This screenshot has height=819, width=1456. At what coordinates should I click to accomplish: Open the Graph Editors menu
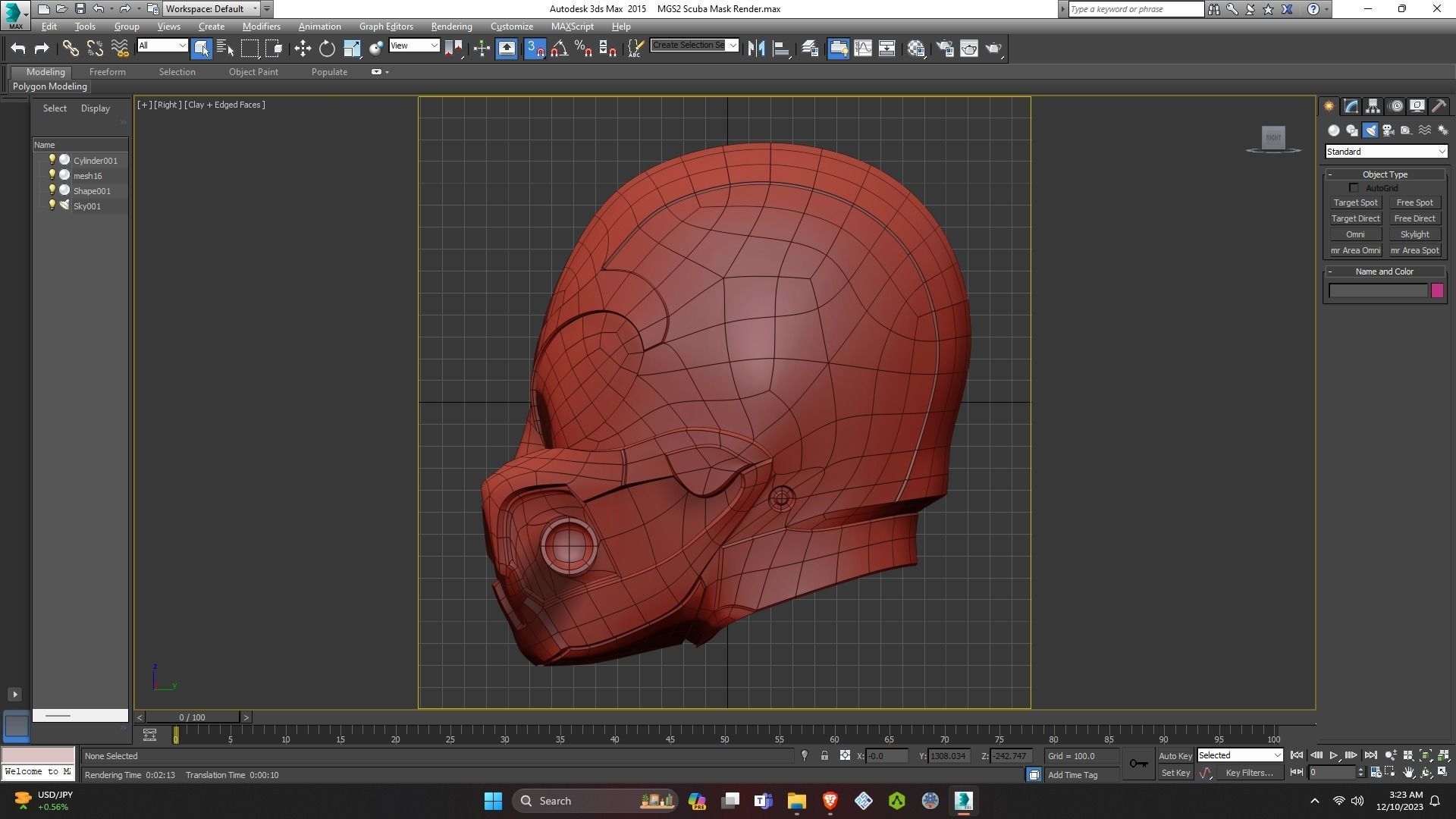[x=386, y=27]
